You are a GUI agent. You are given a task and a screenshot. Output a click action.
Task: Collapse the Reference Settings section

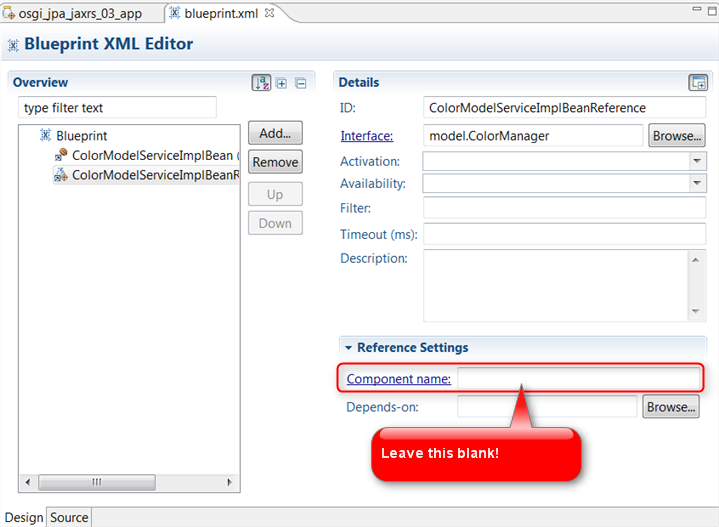click(349, 348)
